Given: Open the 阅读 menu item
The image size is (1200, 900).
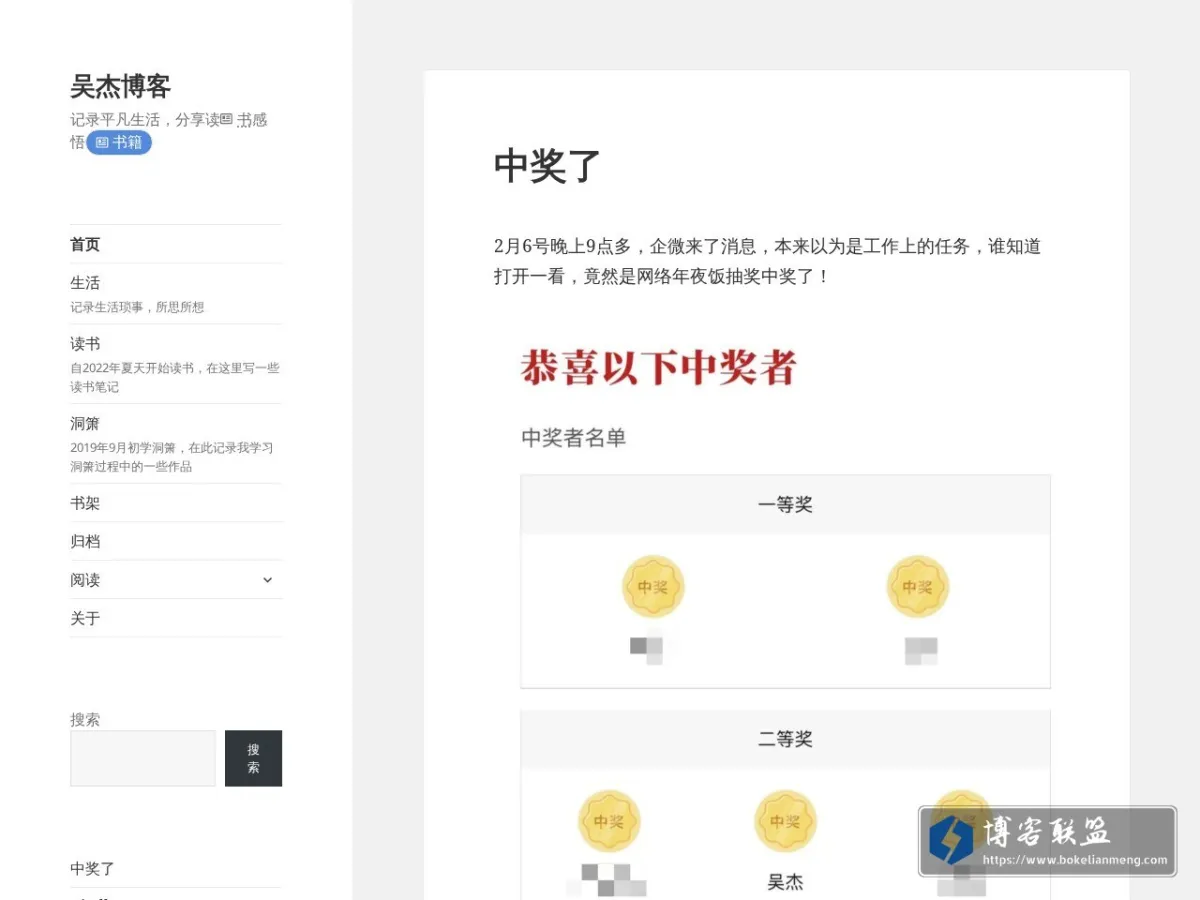Looking at the screenshot, I should pos(85,580).
